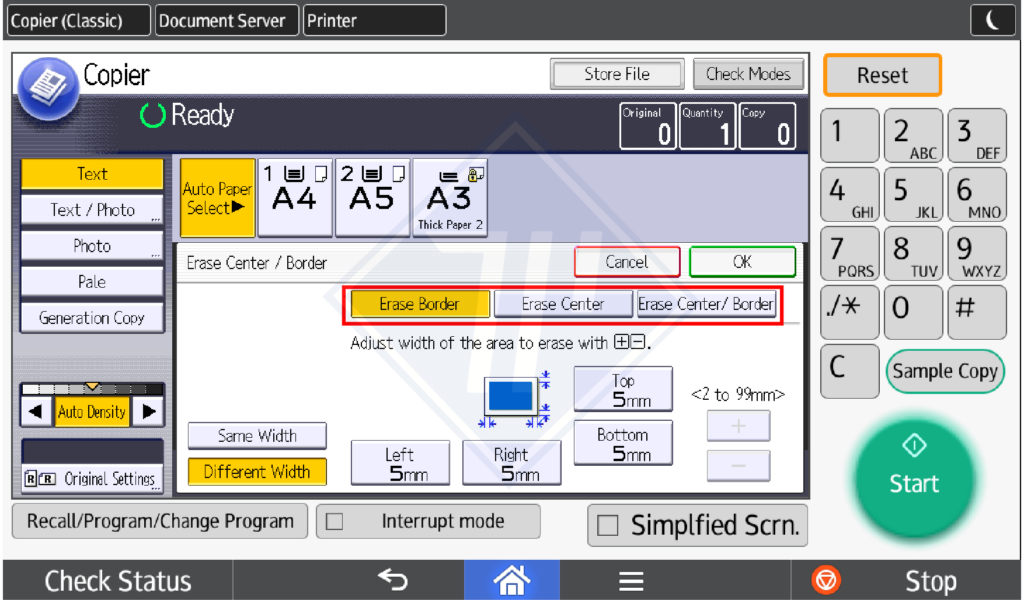Select Photo original type
This screenshot has height=600, width=1024.
[x=92, y=246]
